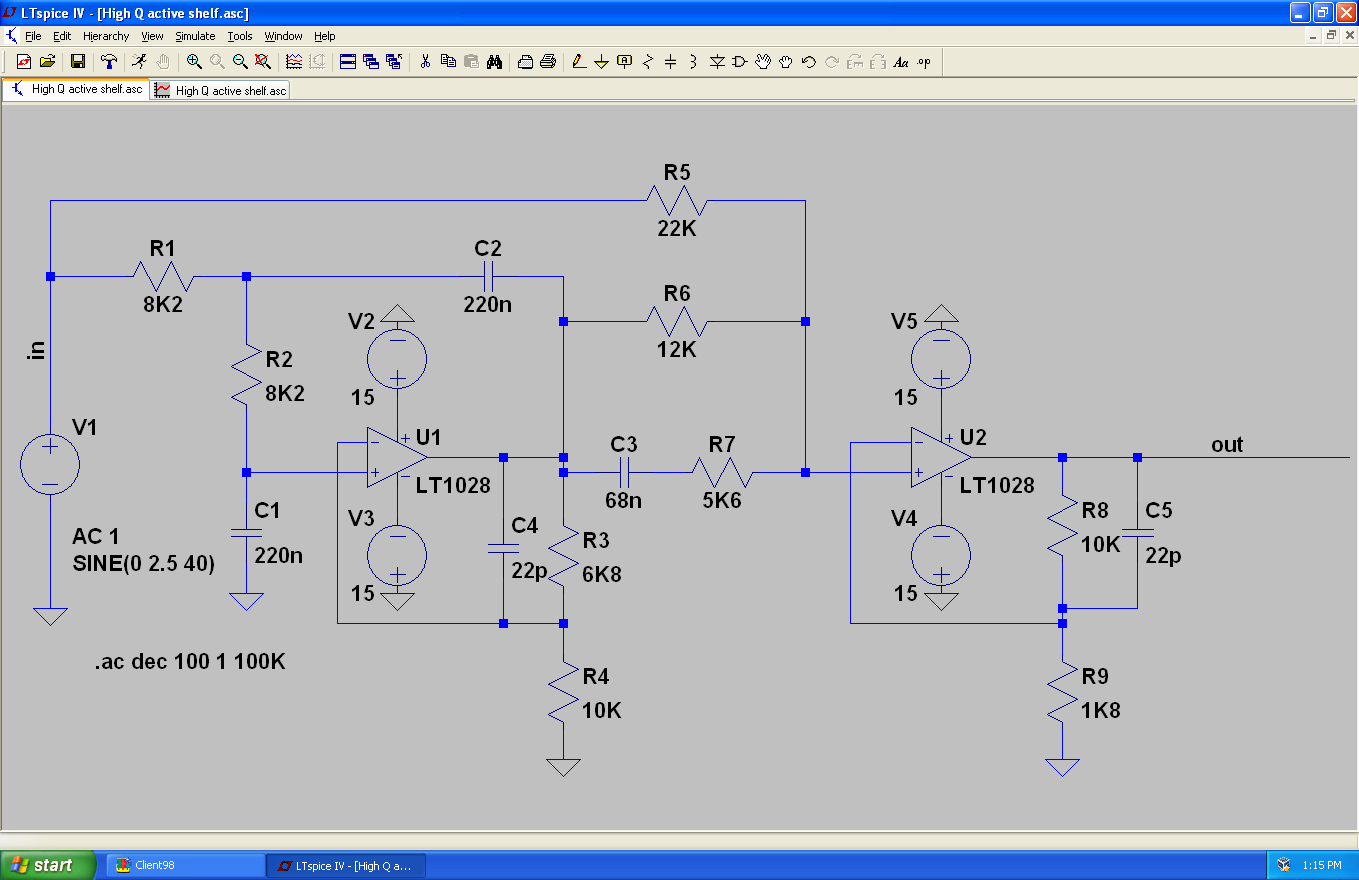1359x880 pixels.
Task: Open the Windows start menu
Action: pyautogui.click(x=48, y=865)
